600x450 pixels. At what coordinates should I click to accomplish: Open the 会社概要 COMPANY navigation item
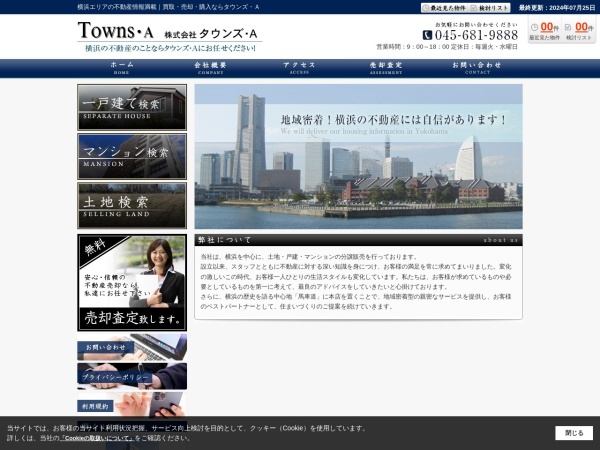210,68
